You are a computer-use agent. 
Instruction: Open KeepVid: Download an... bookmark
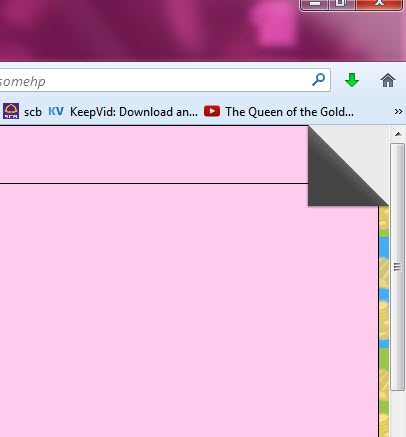click(134, 112)
